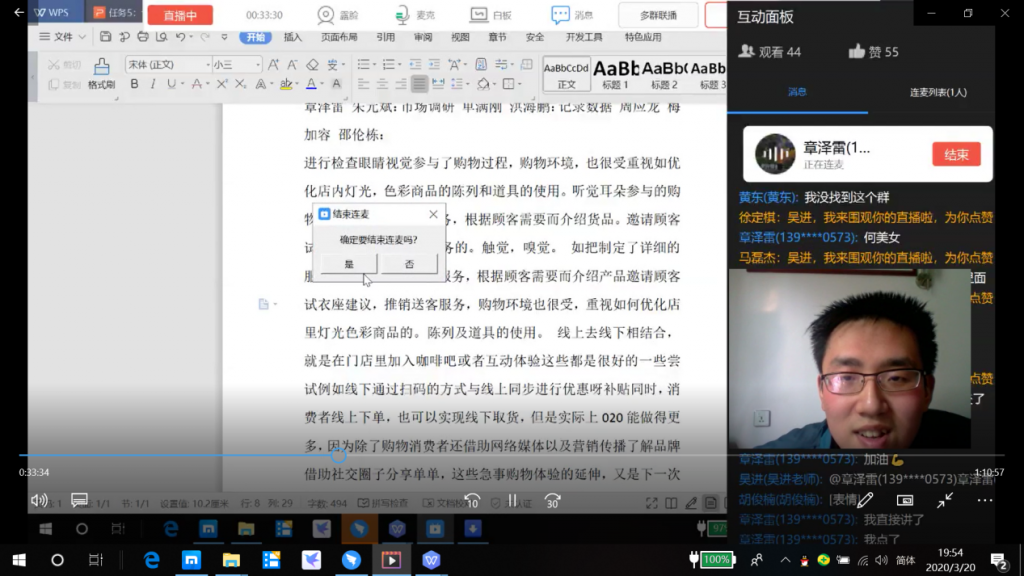Click the decrease indent icon
The height and width of the screenshot is (576, 1024).
coord(415,64)
